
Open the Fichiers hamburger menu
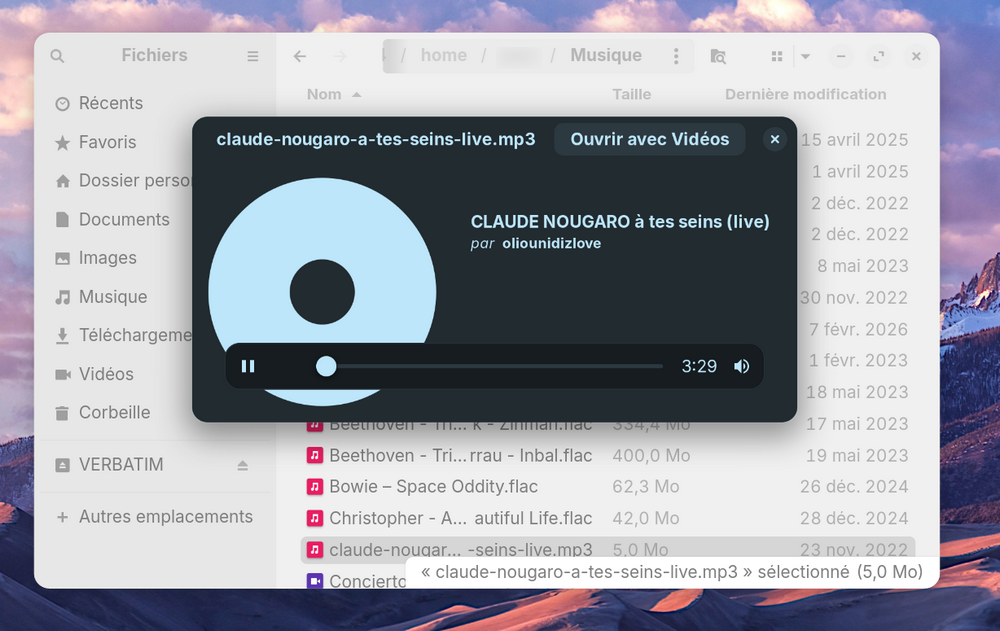(253, 56)
